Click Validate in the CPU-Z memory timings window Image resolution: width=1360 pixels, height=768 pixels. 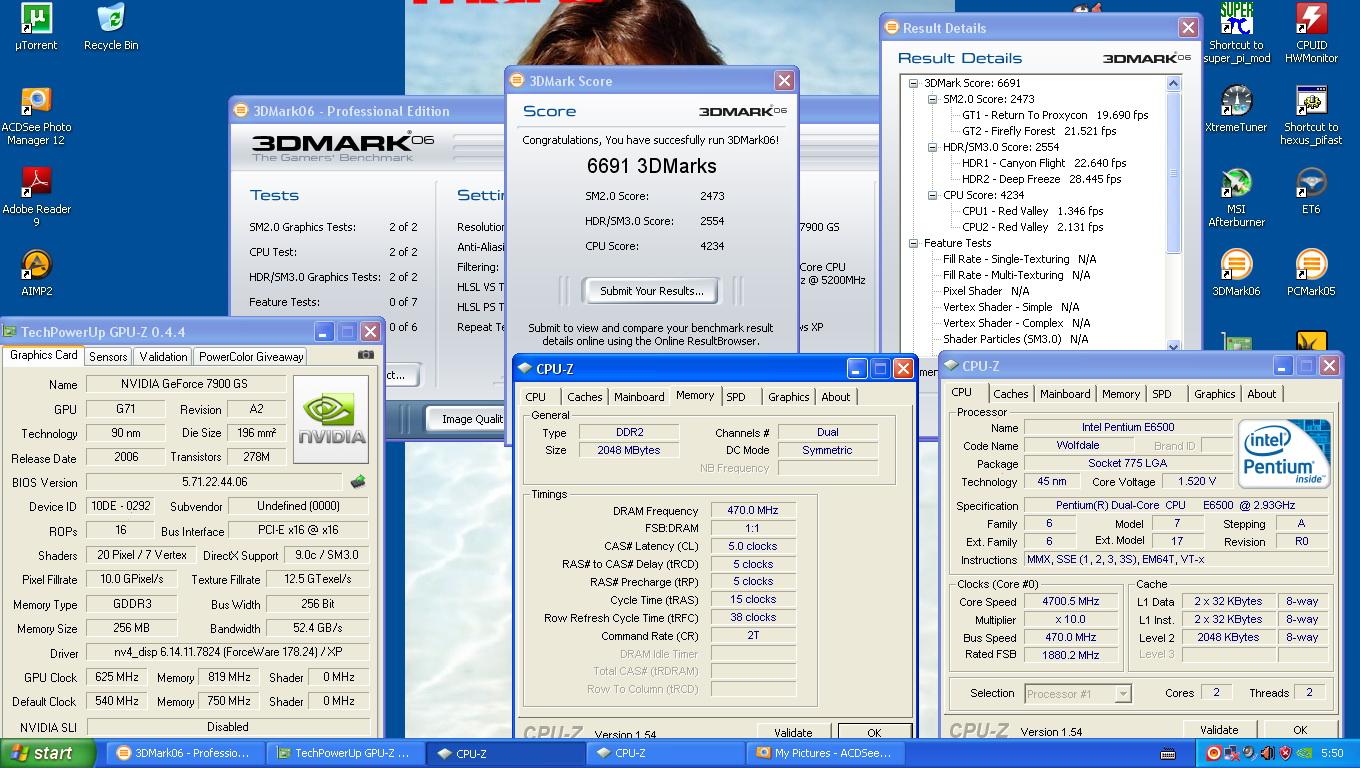pyautogui.click(x=793, y=732)
